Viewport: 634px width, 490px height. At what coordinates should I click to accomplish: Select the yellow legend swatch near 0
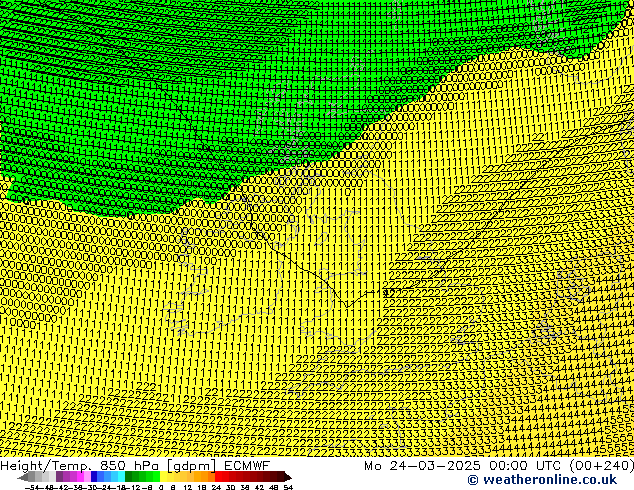point(163,476)
